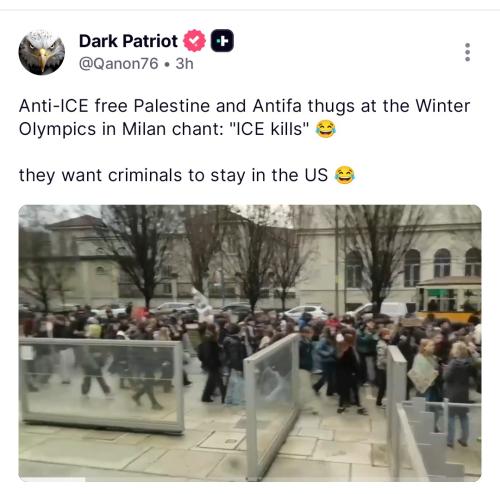Click the left glass barrier in video
Image resolution: width=500 pixels, height=494 pixels.
point(102,385)
